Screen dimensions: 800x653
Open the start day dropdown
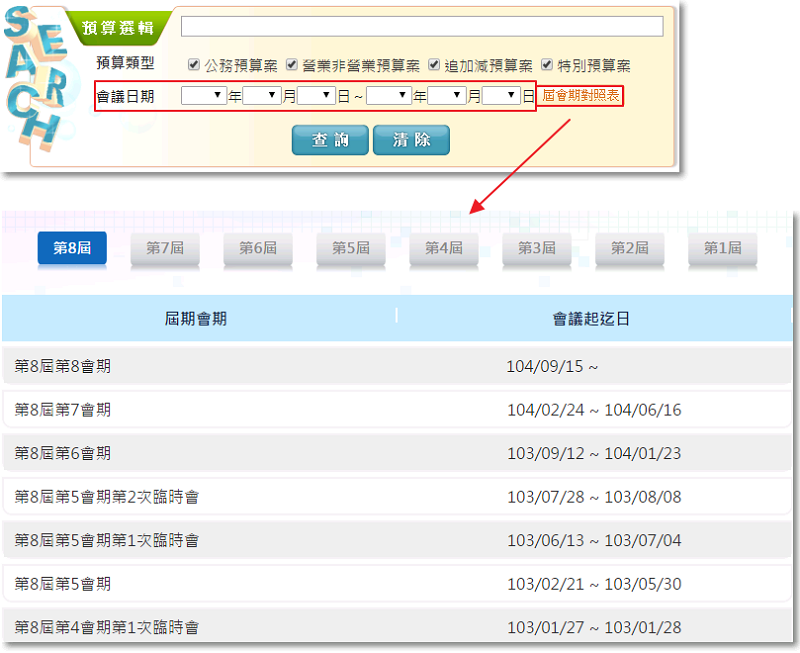316,96
